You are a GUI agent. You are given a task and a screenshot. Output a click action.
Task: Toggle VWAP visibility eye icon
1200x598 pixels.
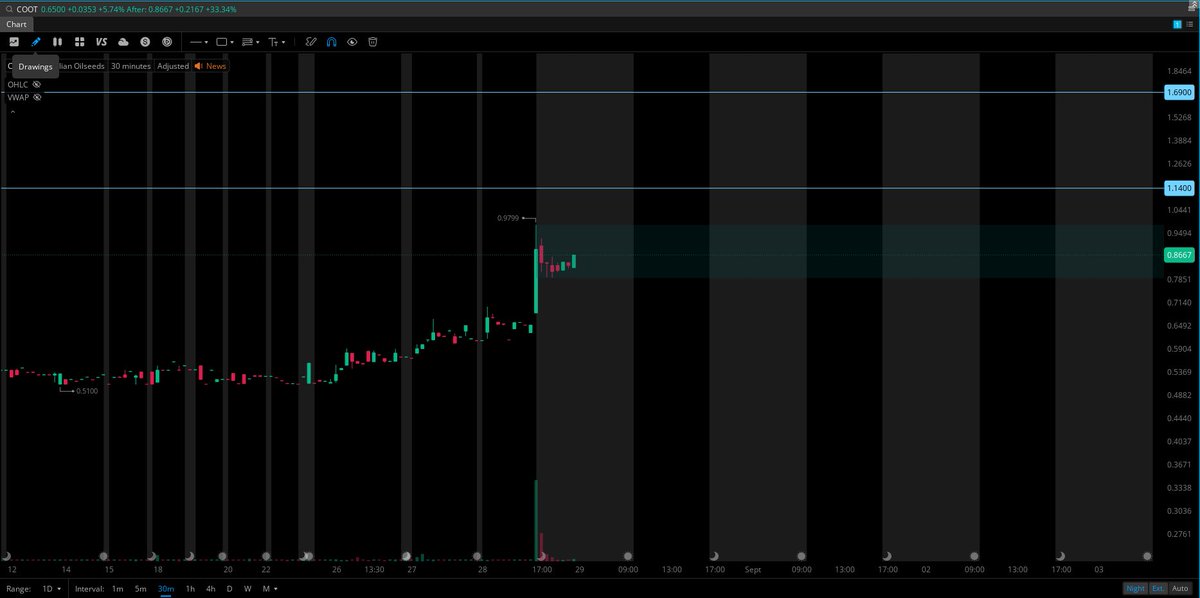point(37,98)
